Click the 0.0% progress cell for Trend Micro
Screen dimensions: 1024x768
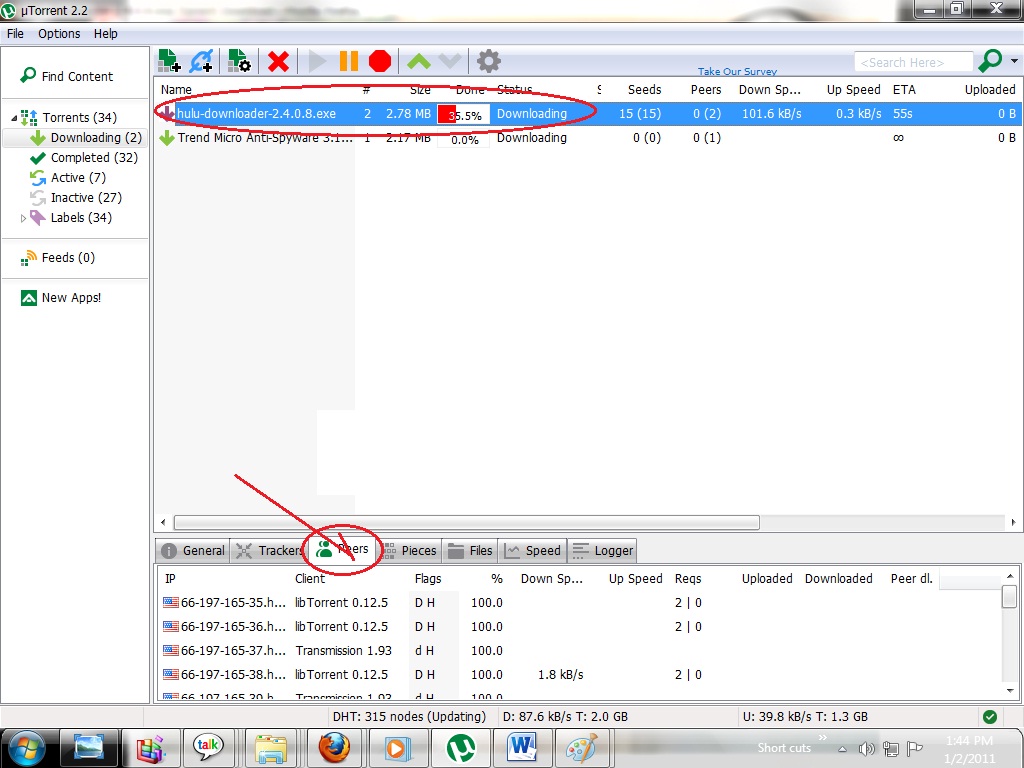tap(464, 139)
